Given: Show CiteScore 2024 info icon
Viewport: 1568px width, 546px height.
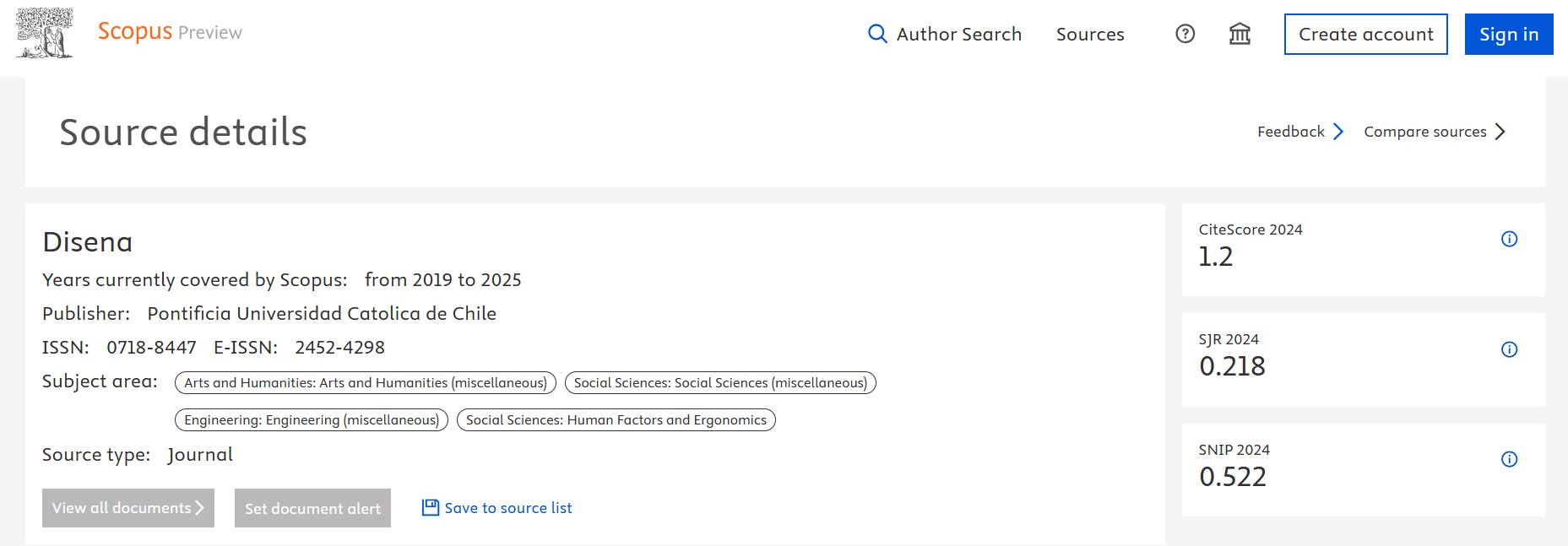Looking at the screenshot, I should tap(1510, 239).
